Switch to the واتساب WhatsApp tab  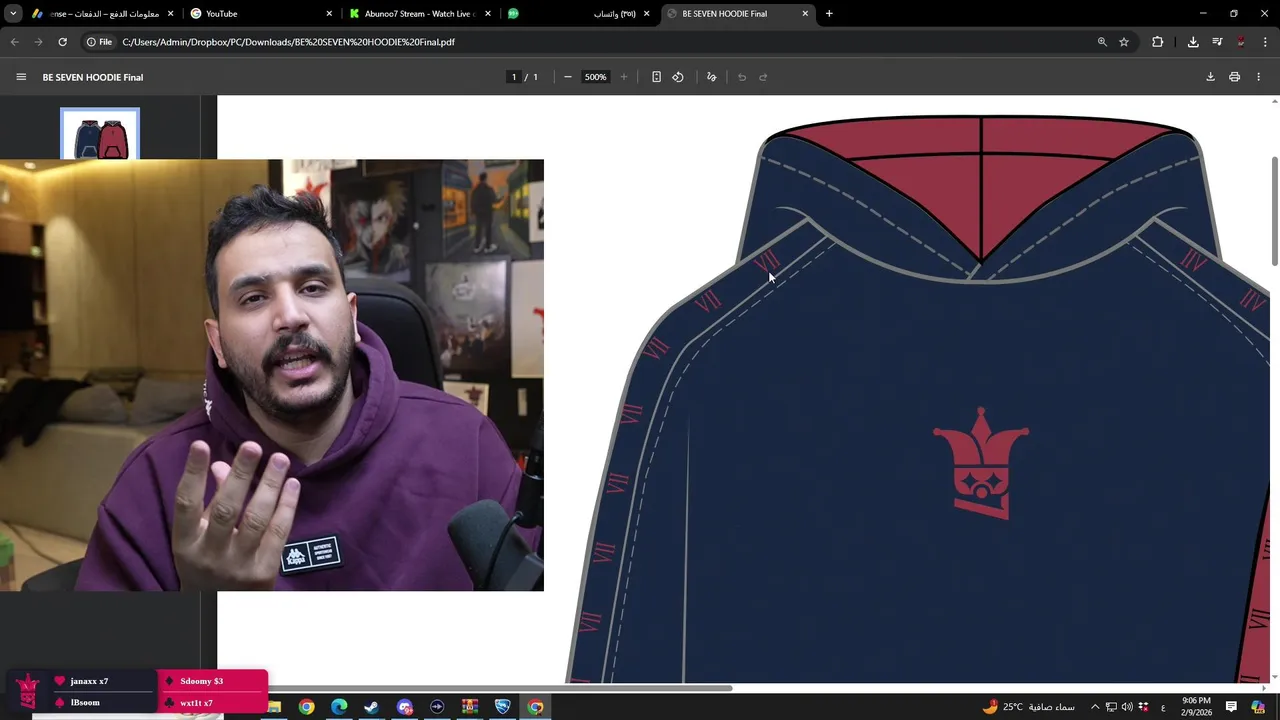click(580, 14)
